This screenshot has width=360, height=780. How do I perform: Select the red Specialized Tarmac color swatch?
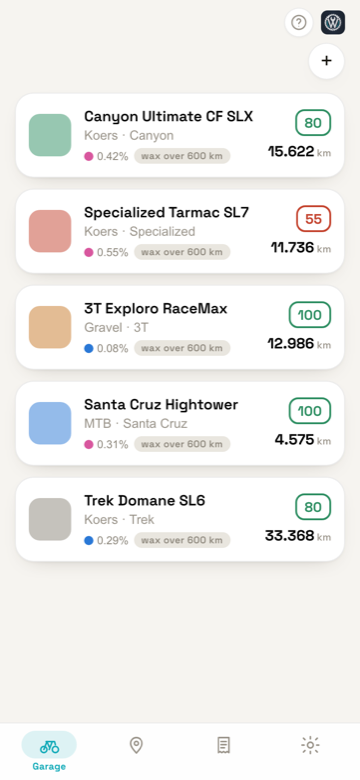pyautogui.click(x=50, y=231)
